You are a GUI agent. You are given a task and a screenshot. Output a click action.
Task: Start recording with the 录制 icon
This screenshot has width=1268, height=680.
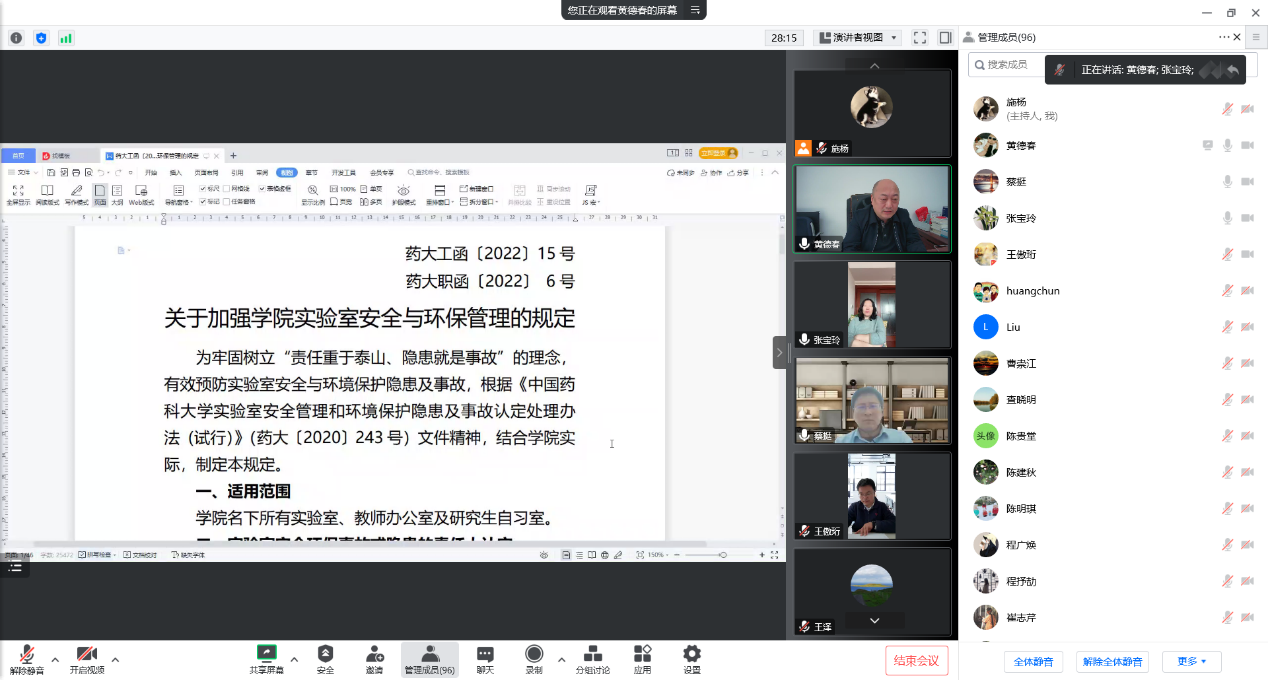pos(534,655)
